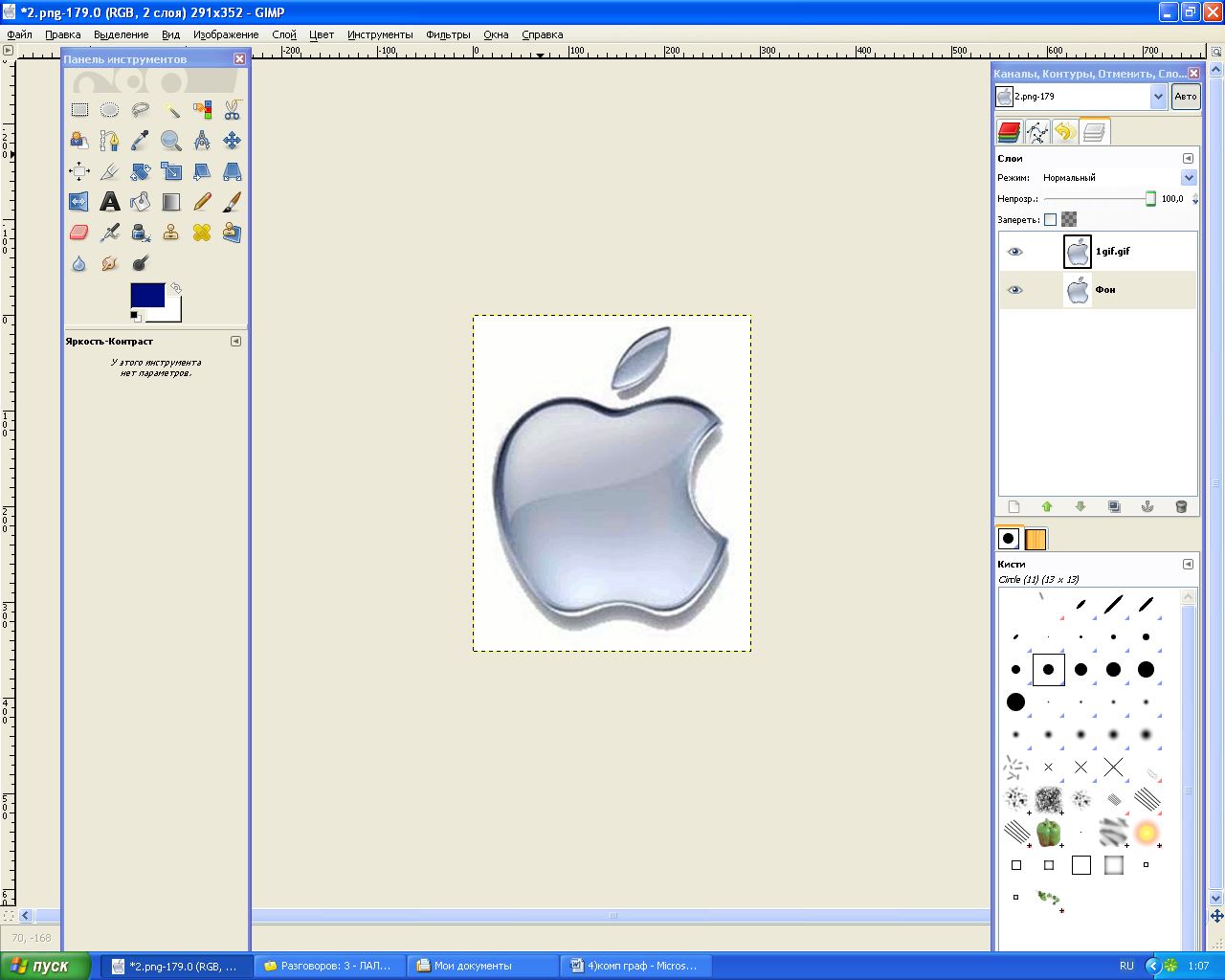Switch to the patterns tab beside brushes
The image size is (1225, 980).
(1036, 539)
